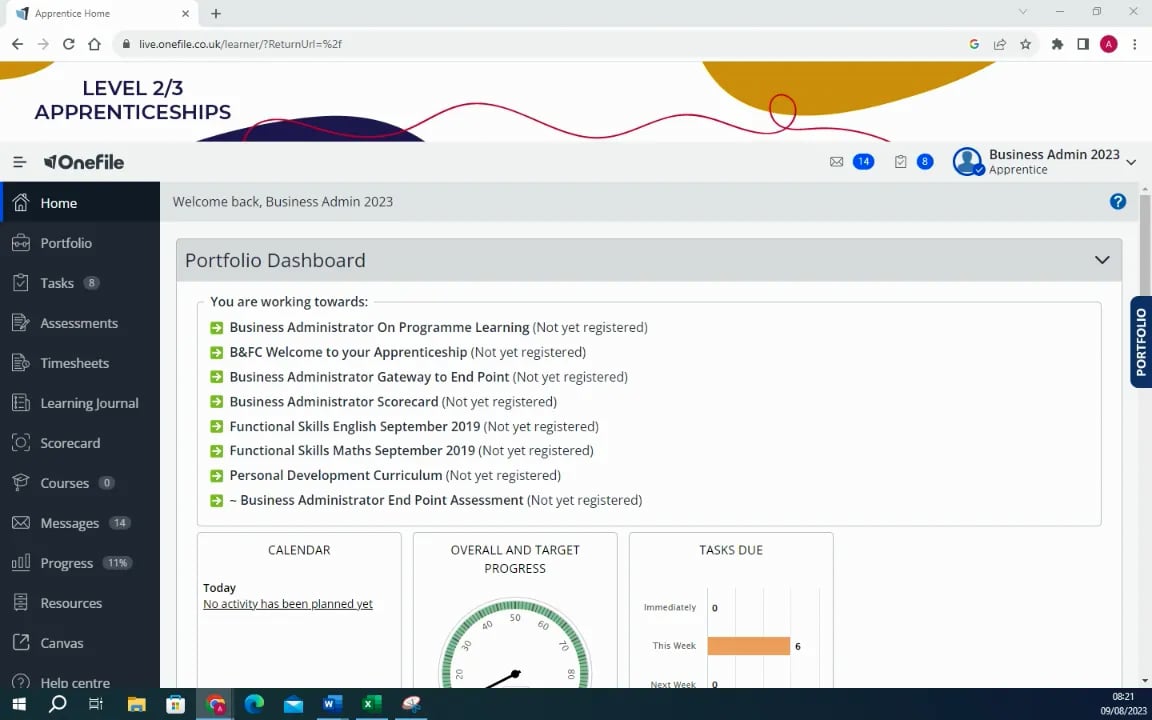Click 'No activity has been planned yet' link

(288, 604)
